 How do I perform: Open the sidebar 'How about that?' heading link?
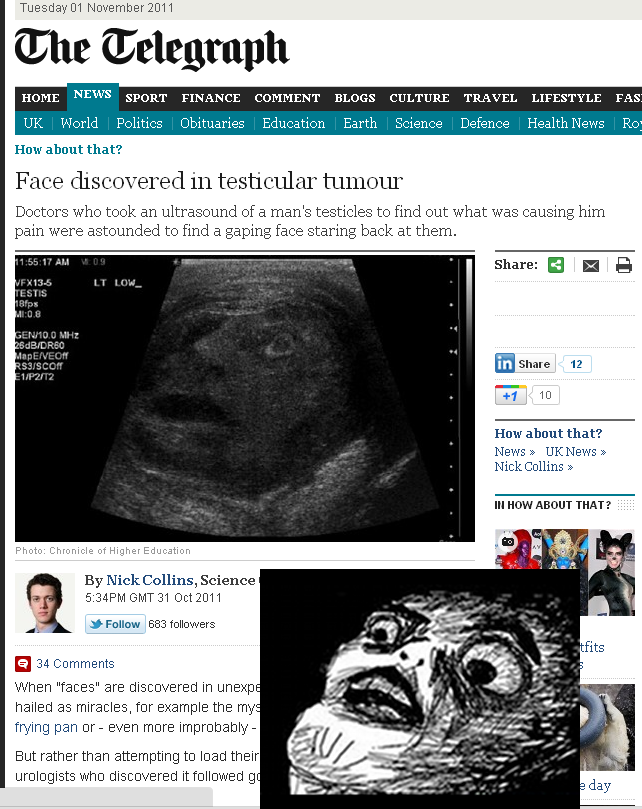click(x=548, y=433)
